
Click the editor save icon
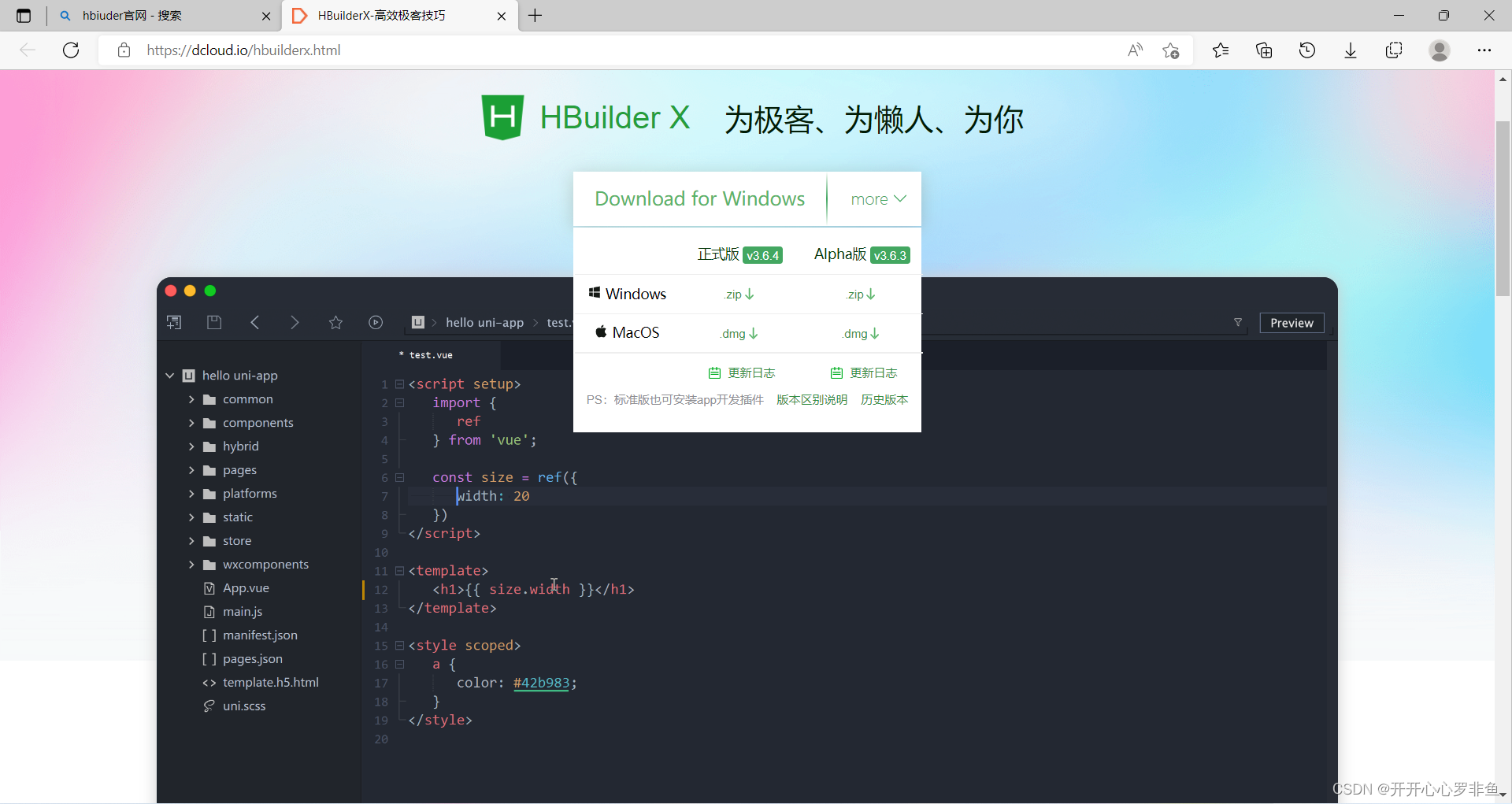pos(214,322)
